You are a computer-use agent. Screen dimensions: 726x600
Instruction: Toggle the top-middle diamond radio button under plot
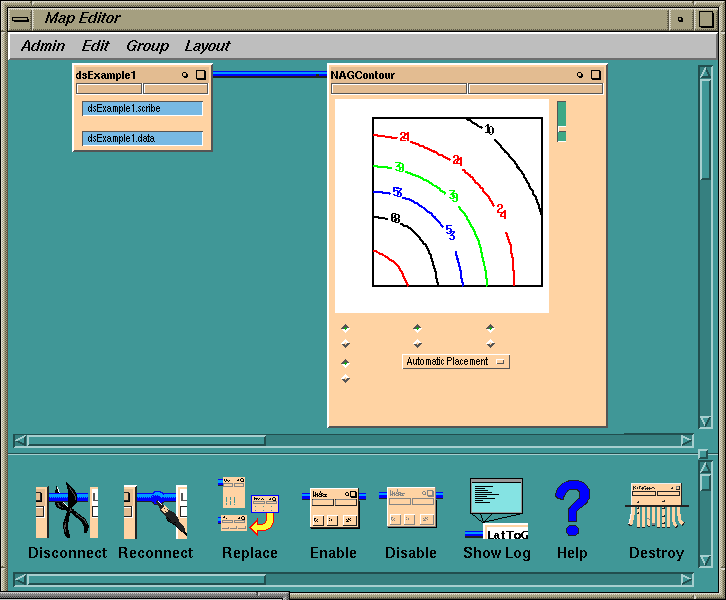tap(417, 327)
